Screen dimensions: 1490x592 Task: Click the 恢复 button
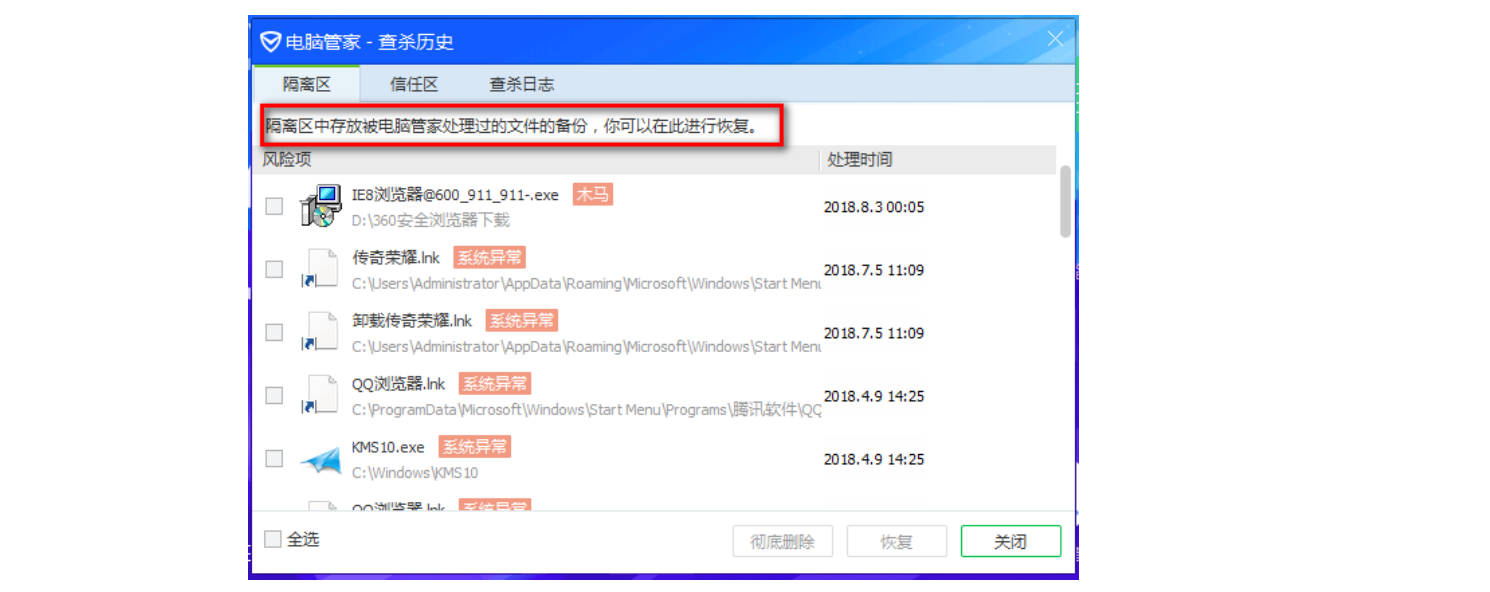click(897, 542)
